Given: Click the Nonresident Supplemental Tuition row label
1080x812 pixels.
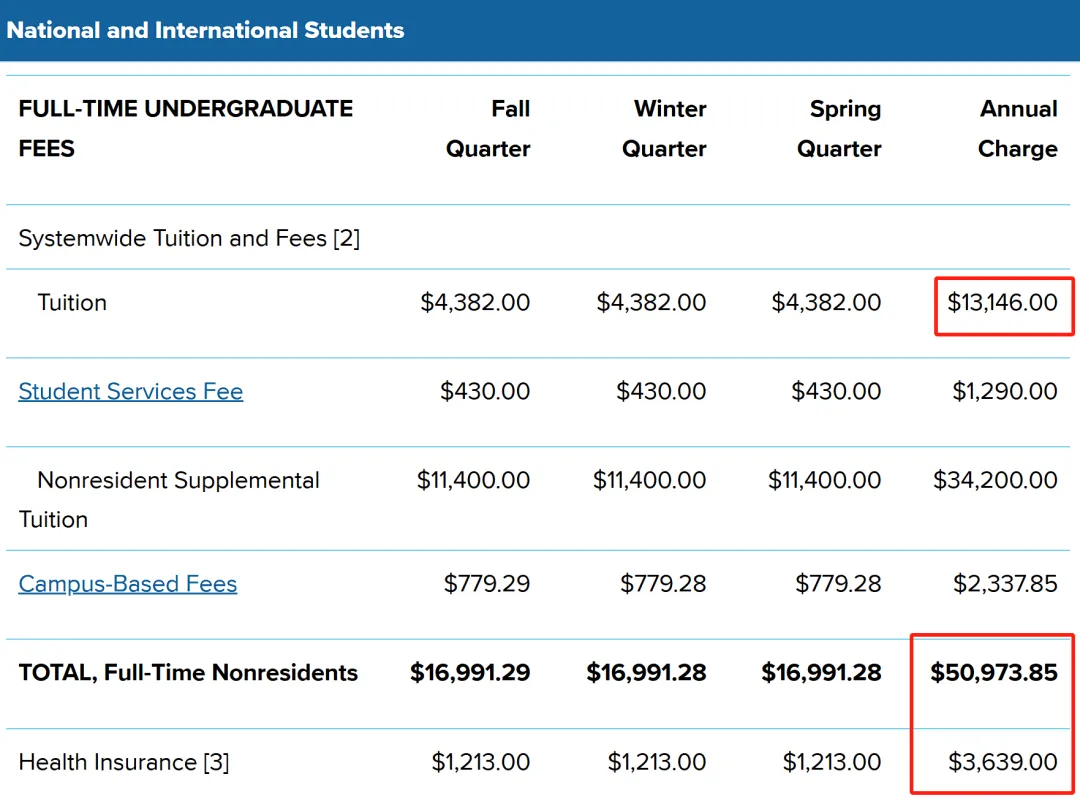Looking at the screenshot, I should 169,499.
